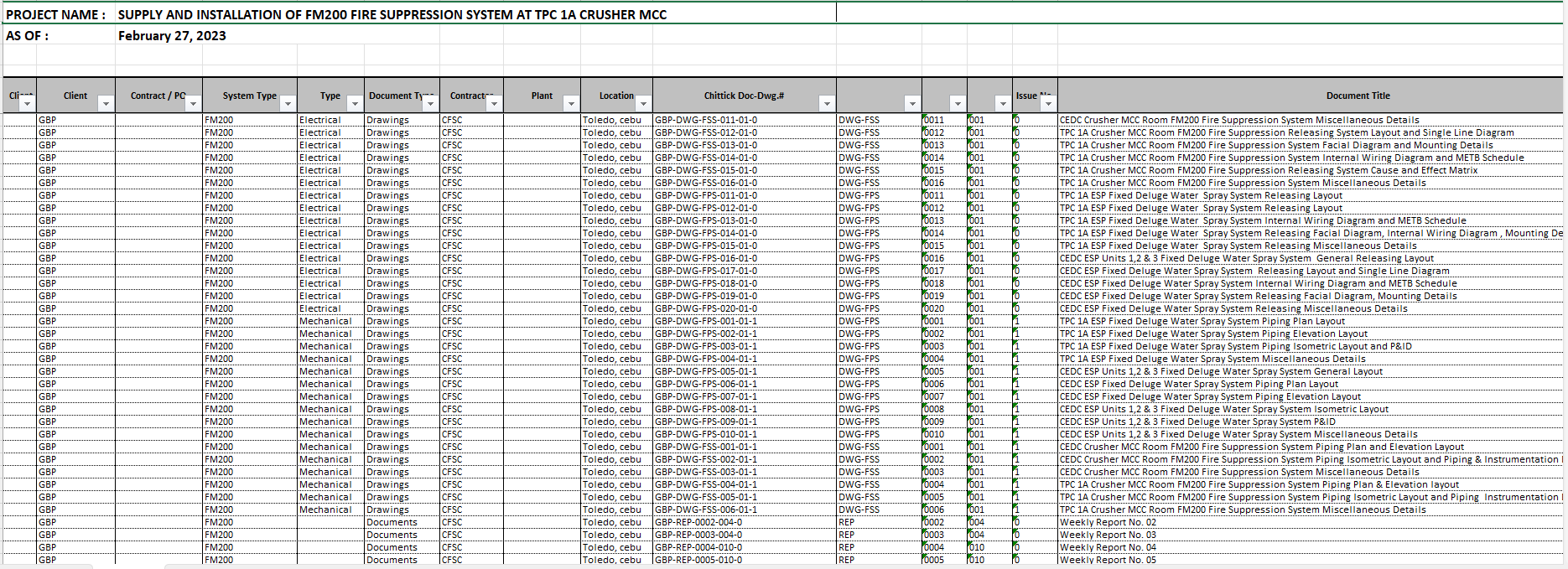Select cell GBP-DWG-FSS-011-01-0
This screenshot has width=1568, height=569.
(x=745, y=120)
